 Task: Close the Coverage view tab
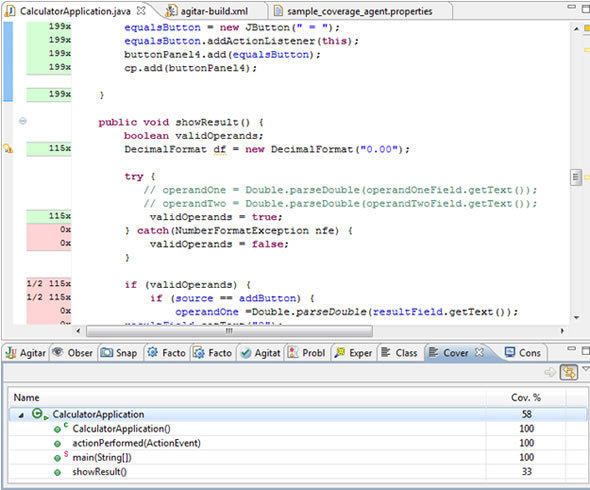point(479,352)
